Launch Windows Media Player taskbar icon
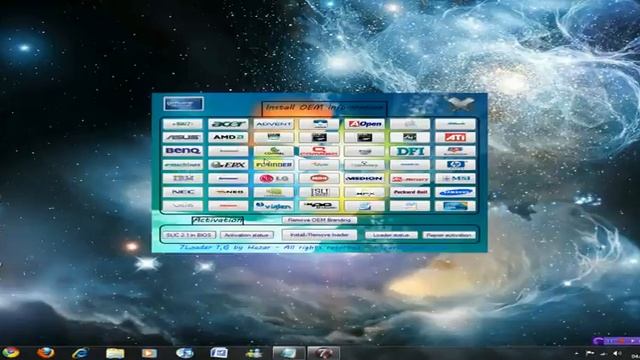The image size is (640, 360). [x=149, y=353]
